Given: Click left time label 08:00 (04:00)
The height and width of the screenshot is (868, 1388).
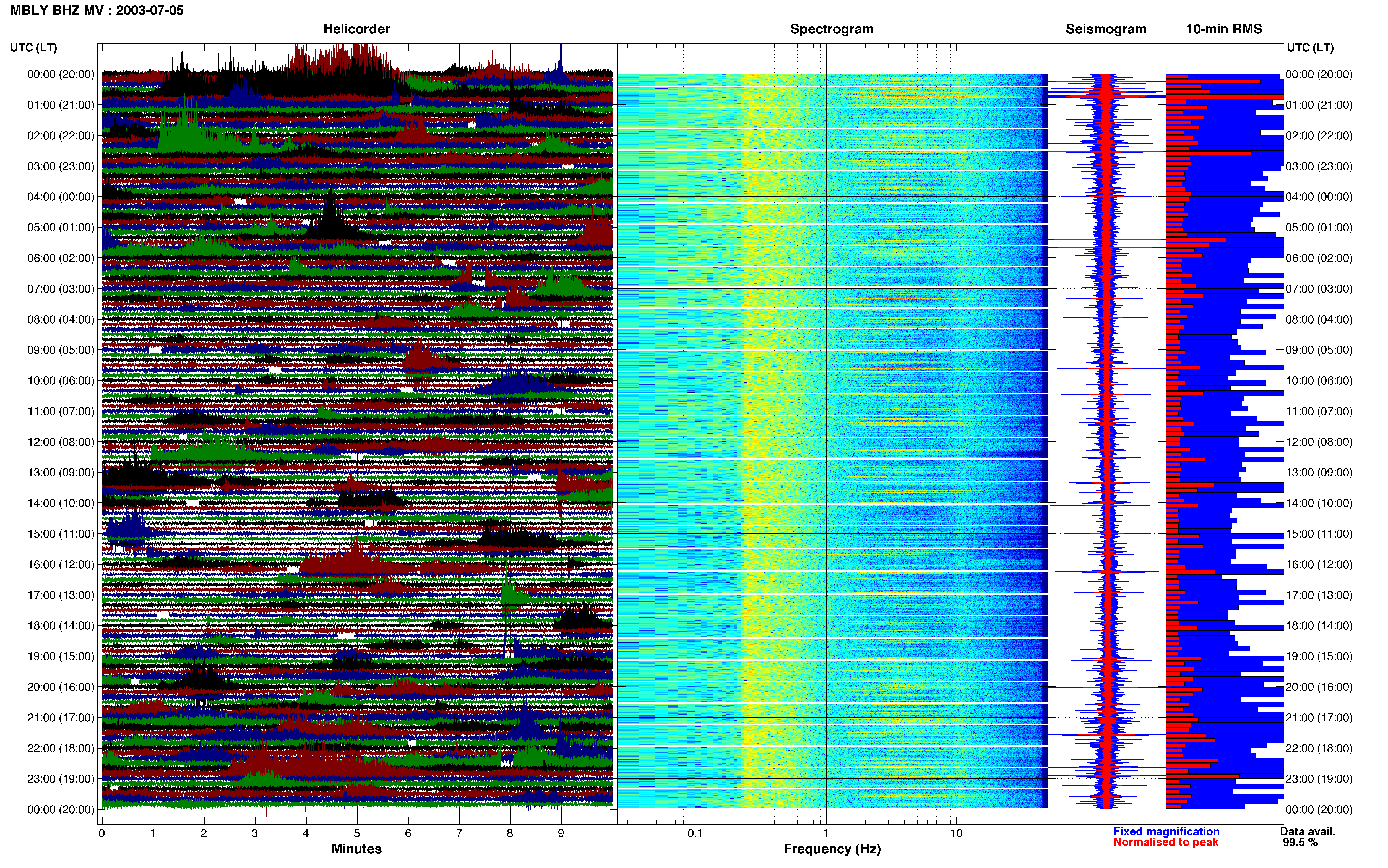Looking at the screenshot, I should (x=61, y=319).
